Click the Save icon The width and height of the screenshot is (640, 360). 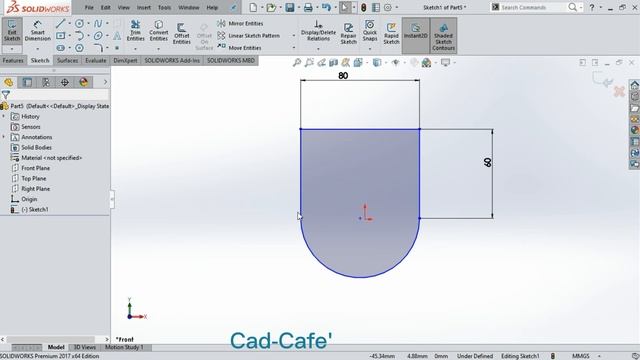point(290,7)
